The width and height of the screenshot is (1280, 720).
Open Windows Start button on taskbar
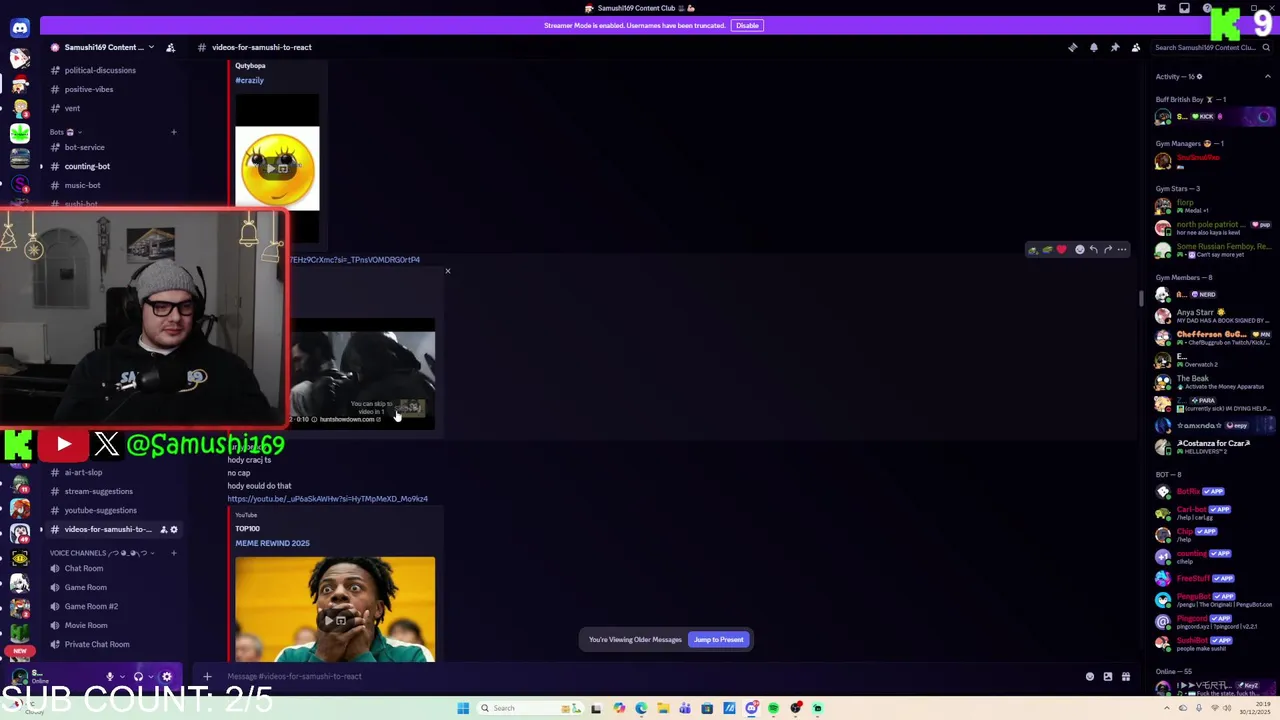[x=463, y=708]
